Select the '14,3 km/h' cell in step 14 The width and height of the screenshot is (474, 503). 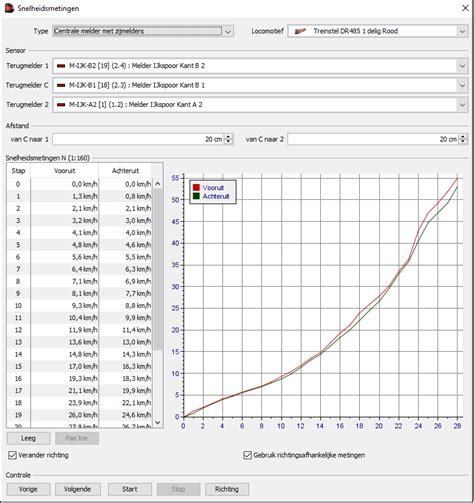(125, 354)
